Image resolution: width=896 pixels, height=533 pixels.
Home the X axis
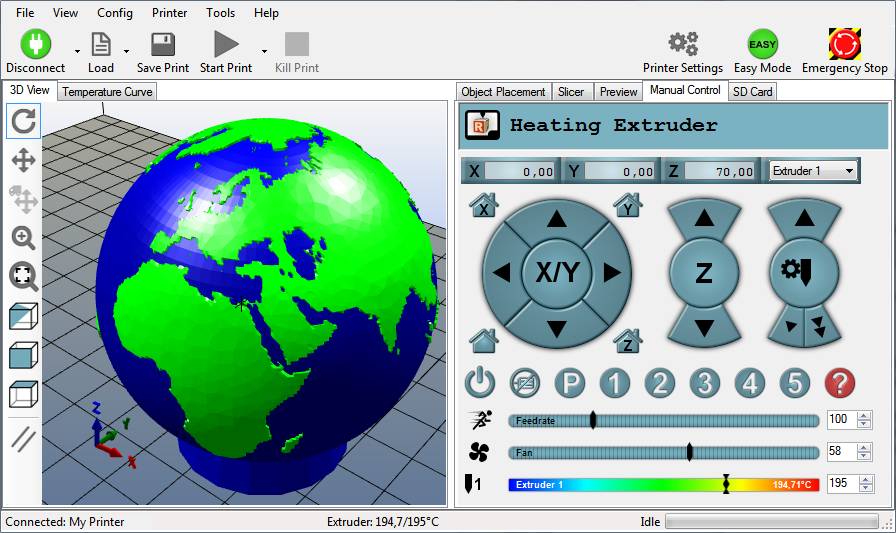coord(484,207)
